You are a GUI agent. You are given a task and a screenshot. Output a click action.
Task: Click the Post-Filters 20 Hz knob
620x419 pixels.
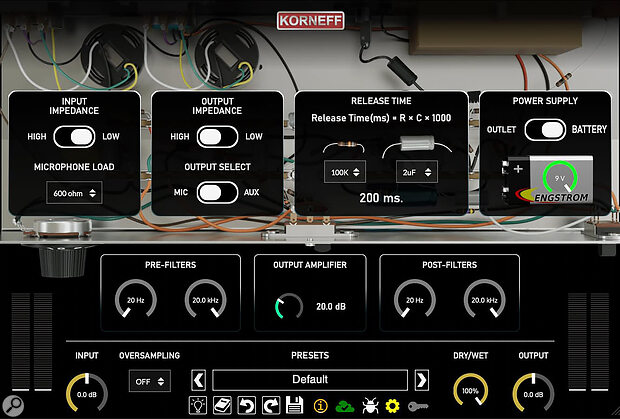[415, 299]
